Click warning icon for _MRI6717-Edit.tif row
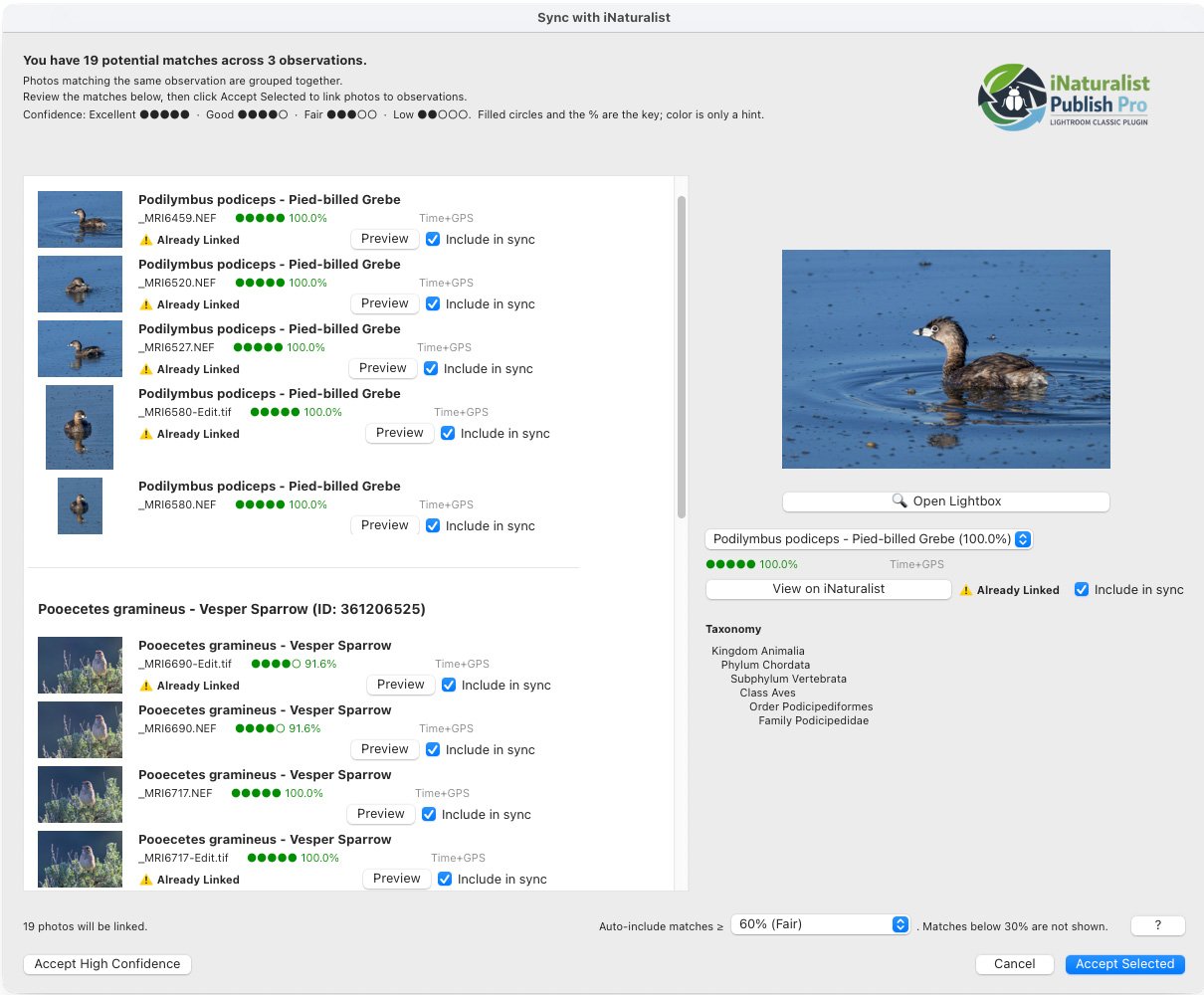Image resolution: width=1204 pixels, height=995 pixels. (x=146, y=880)
